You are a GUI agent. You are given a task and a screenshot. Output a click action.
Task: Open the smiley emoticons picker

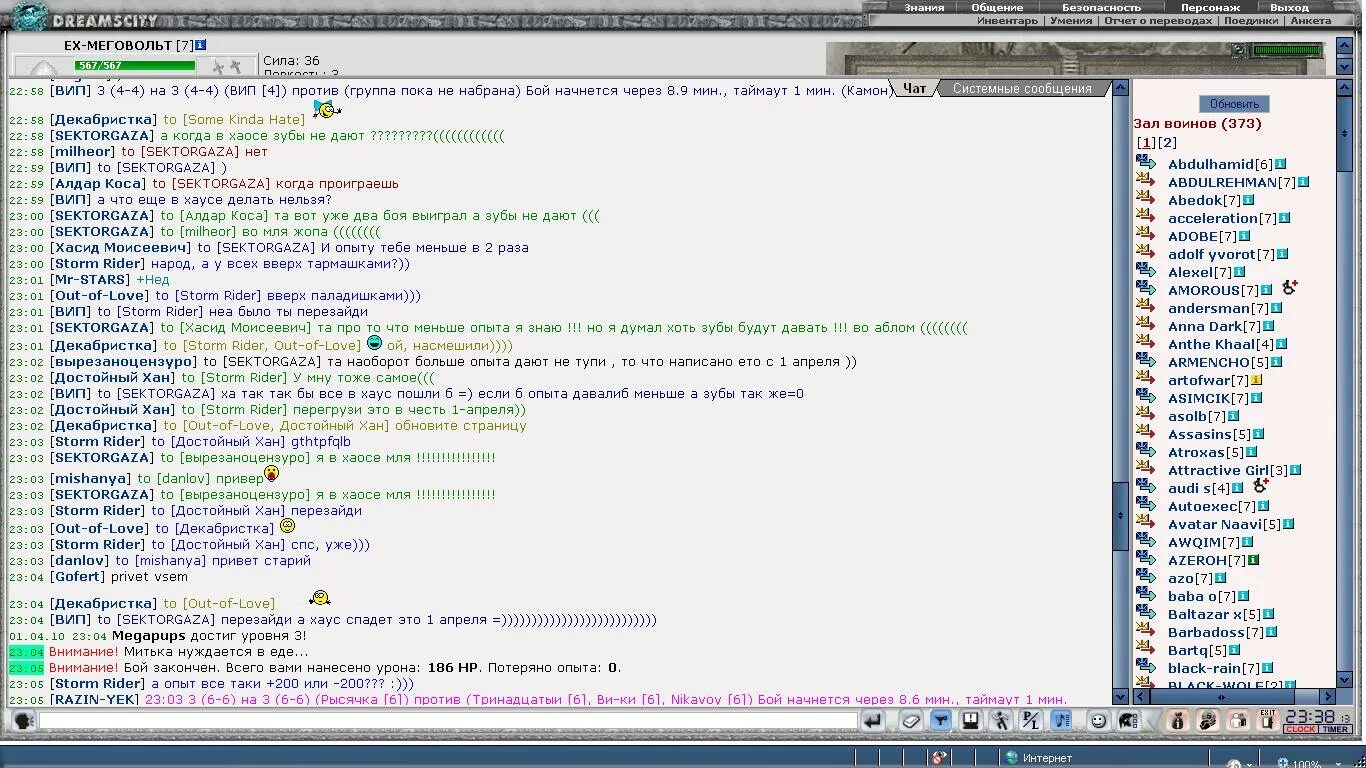pyautogui.click(x=1098, y=721)
